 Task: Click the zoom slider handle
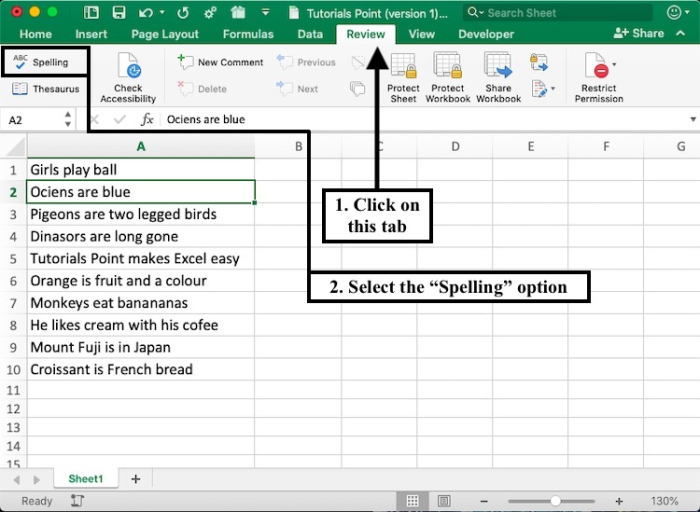coord(555,501)
